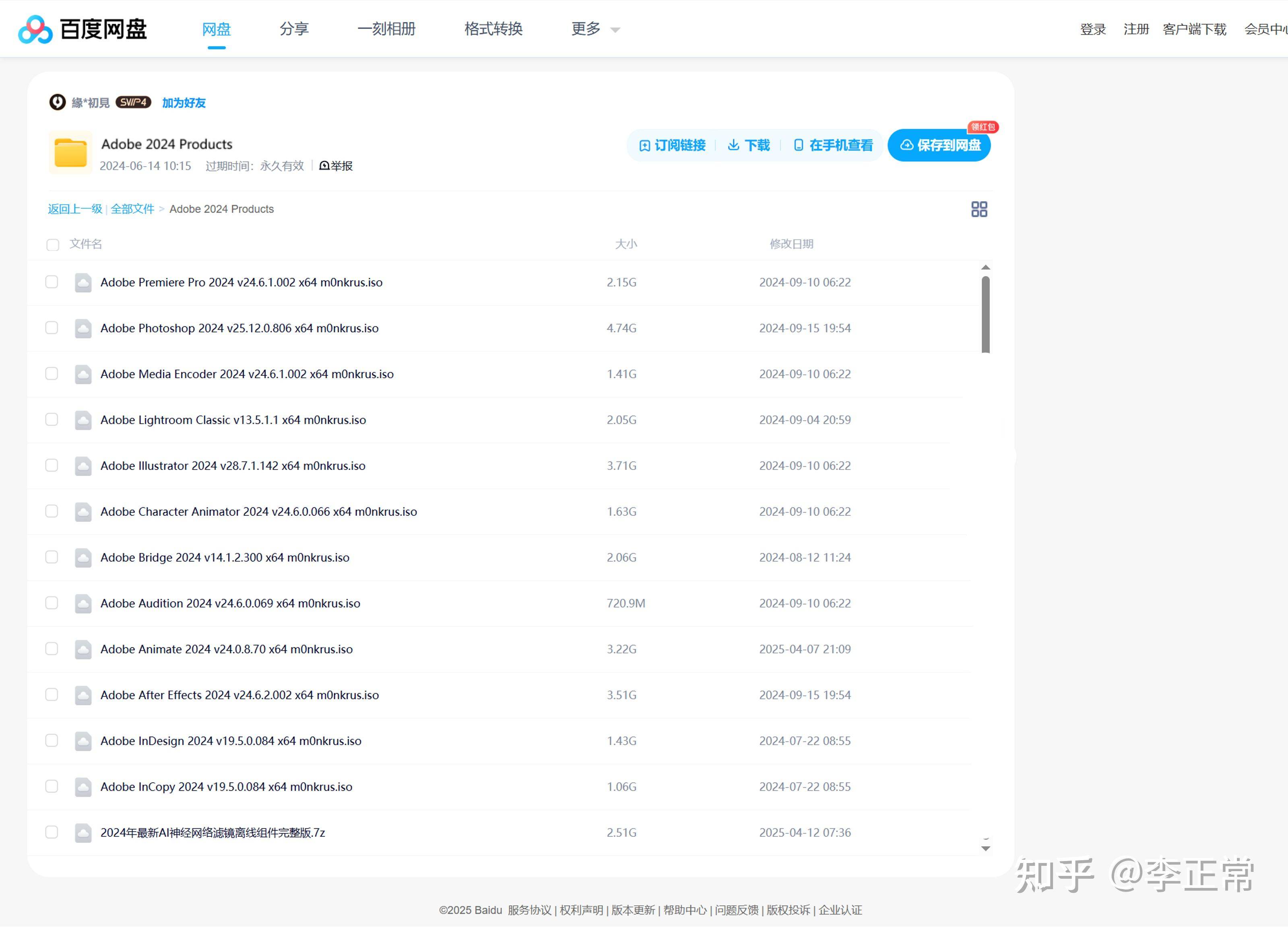The image size is (1288, 927).
Task: Click file icon of Adobe Premiere Pro iso
Action: [x=83, y=283]
